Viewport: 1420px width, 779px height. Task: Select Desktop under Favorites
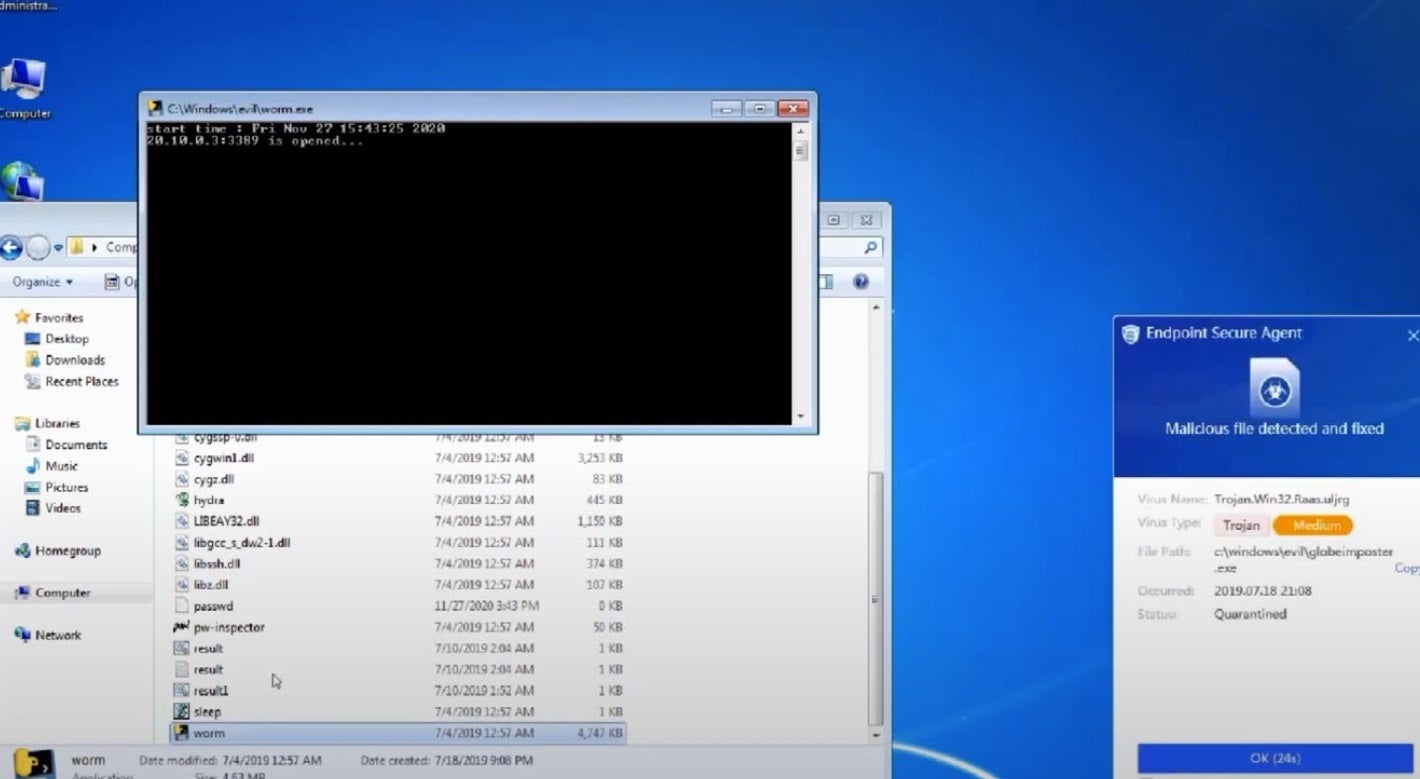tap(57, 339)
